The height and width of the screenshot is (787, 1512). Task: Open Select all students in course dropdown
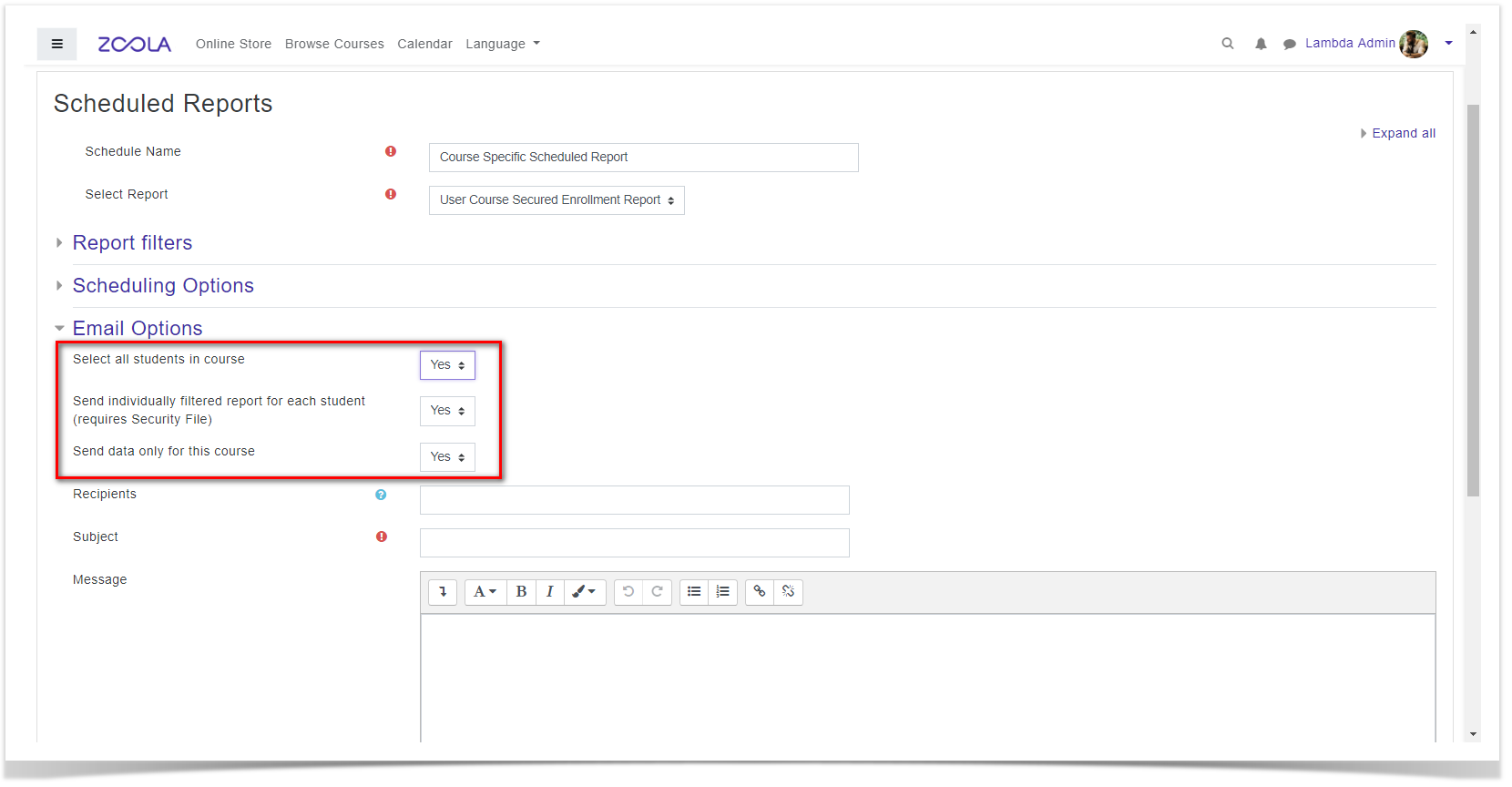447,365
